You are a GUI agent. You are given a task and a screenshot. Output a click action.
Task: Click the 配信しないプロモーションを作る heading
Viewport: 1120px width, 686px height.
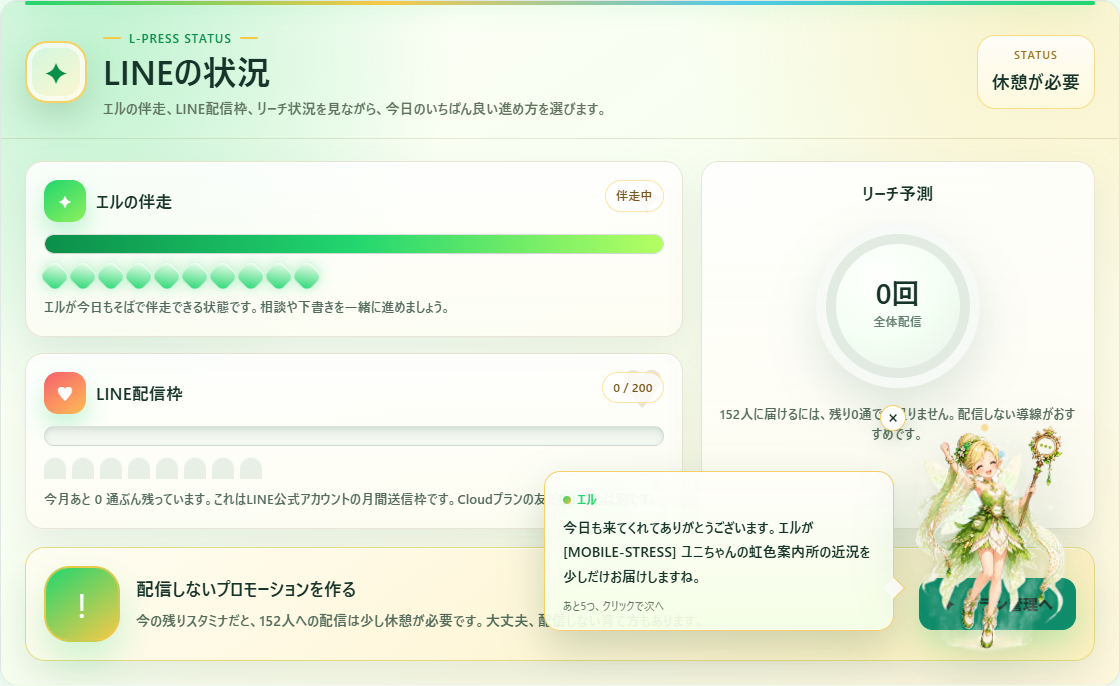[x=246, y=590]
